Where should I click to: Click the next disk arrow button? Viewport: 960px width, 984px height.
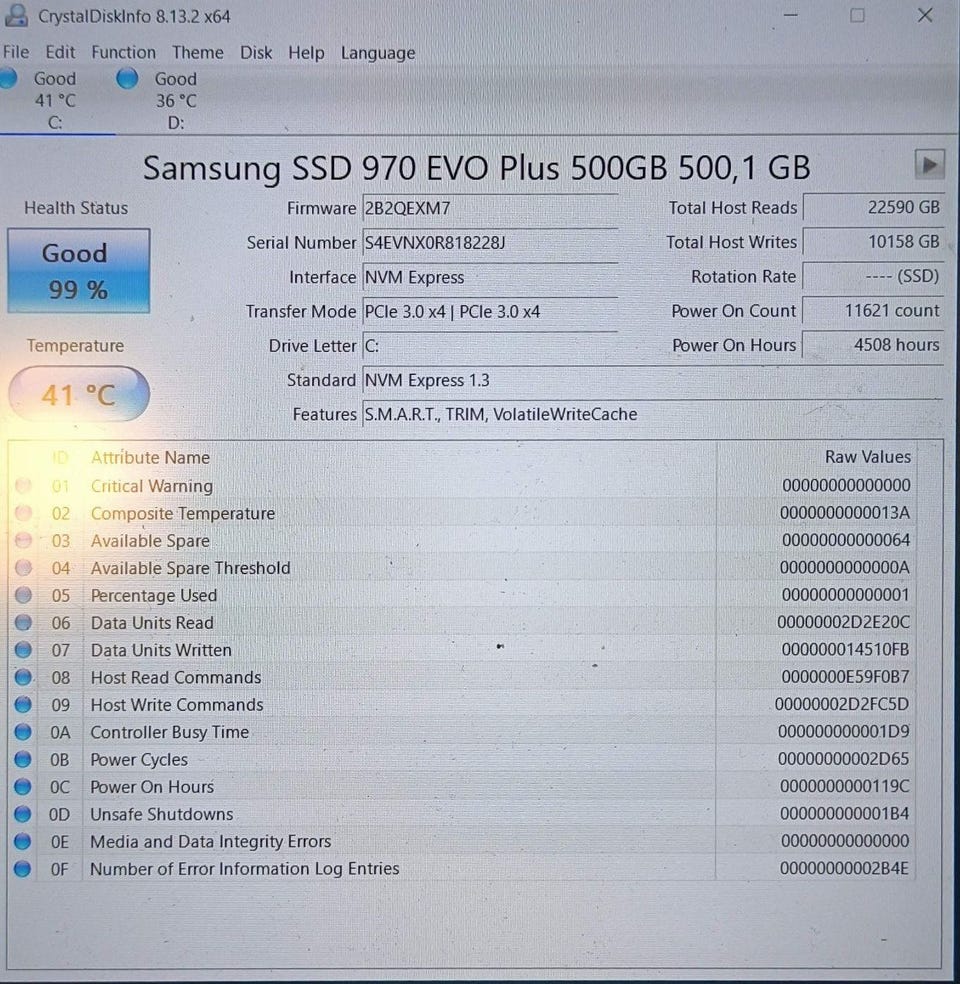pyautogui.click(x=929, y=165)
